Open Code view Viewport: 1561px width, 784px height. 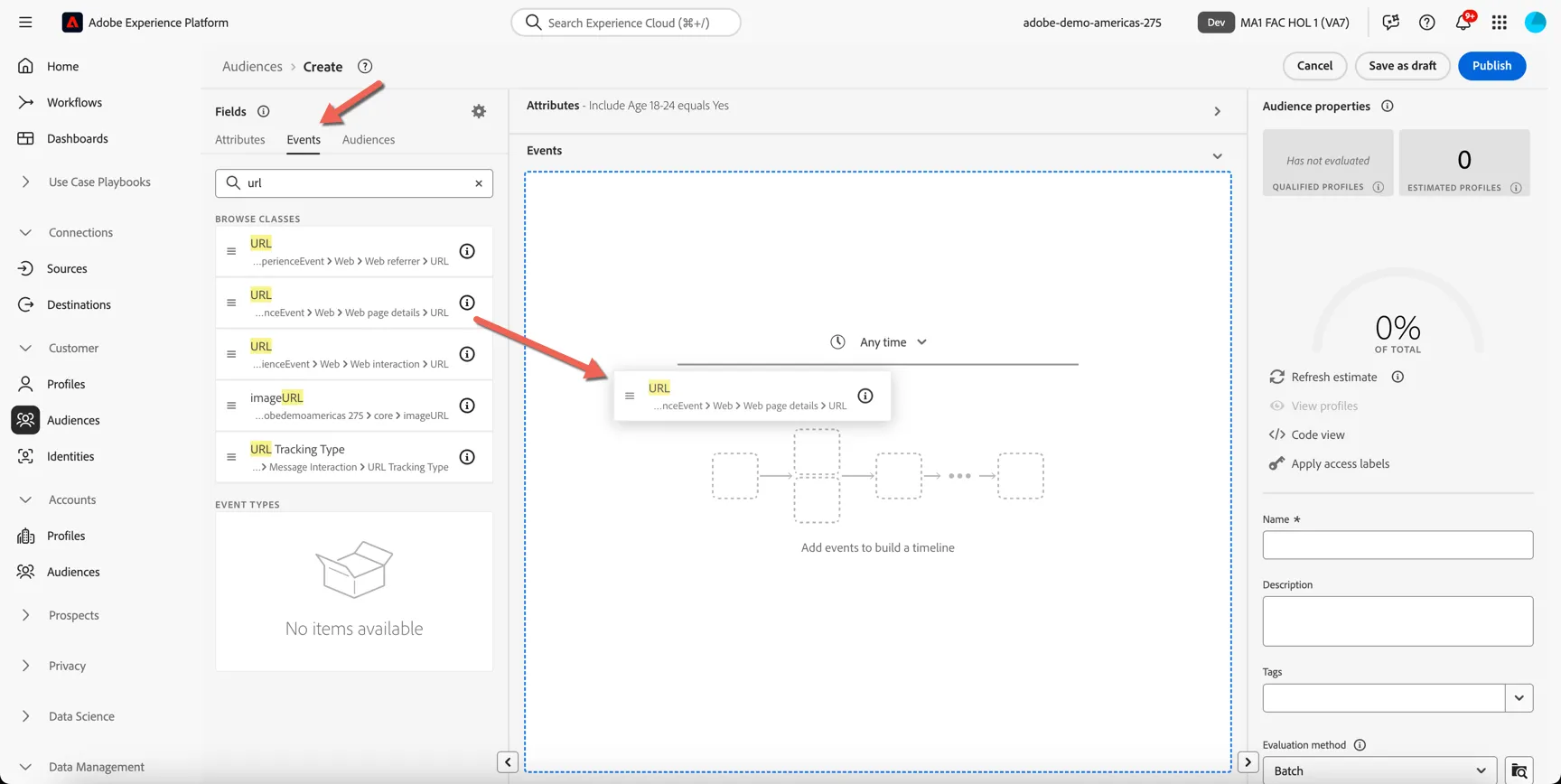[1307, 434]
